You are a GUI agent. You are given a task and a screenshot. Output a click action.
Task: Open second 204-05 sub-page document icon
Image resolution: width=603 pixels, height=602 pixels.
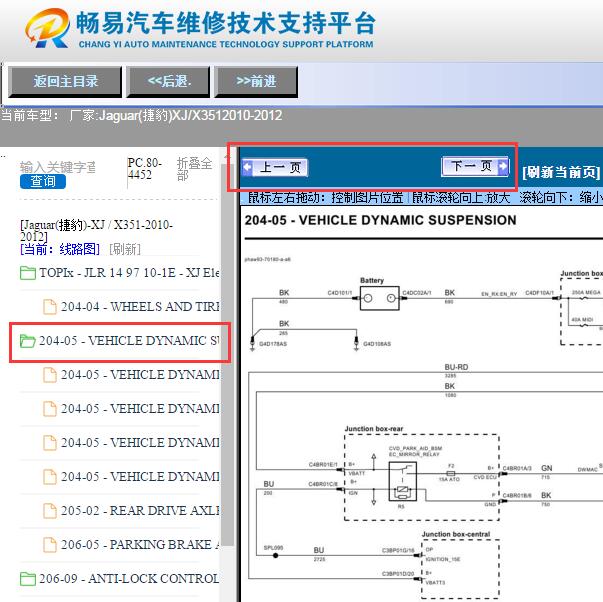click(x=50, y=409)
